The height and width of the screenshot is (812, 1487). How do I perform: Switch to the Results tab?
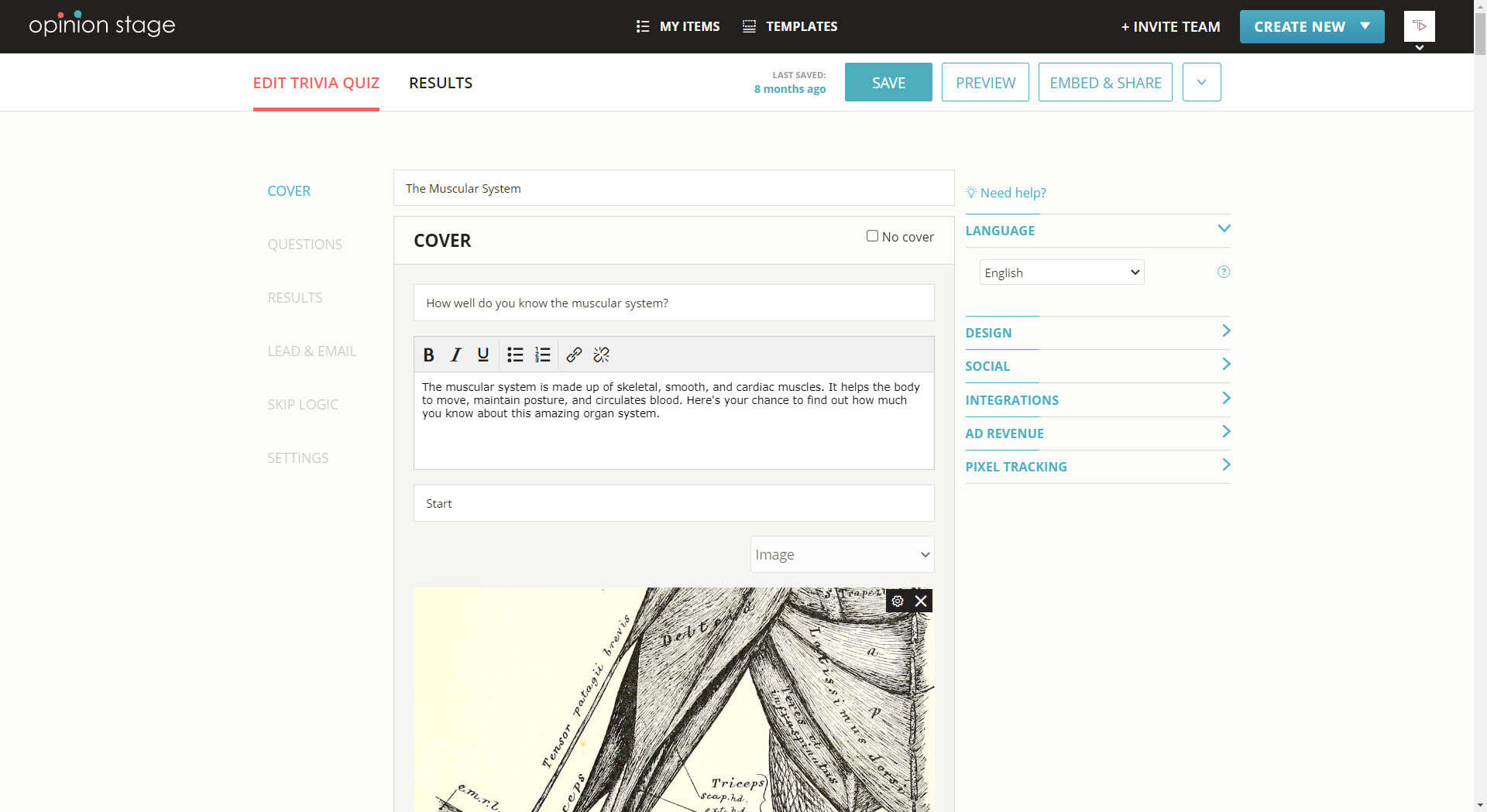click(441, 83)
